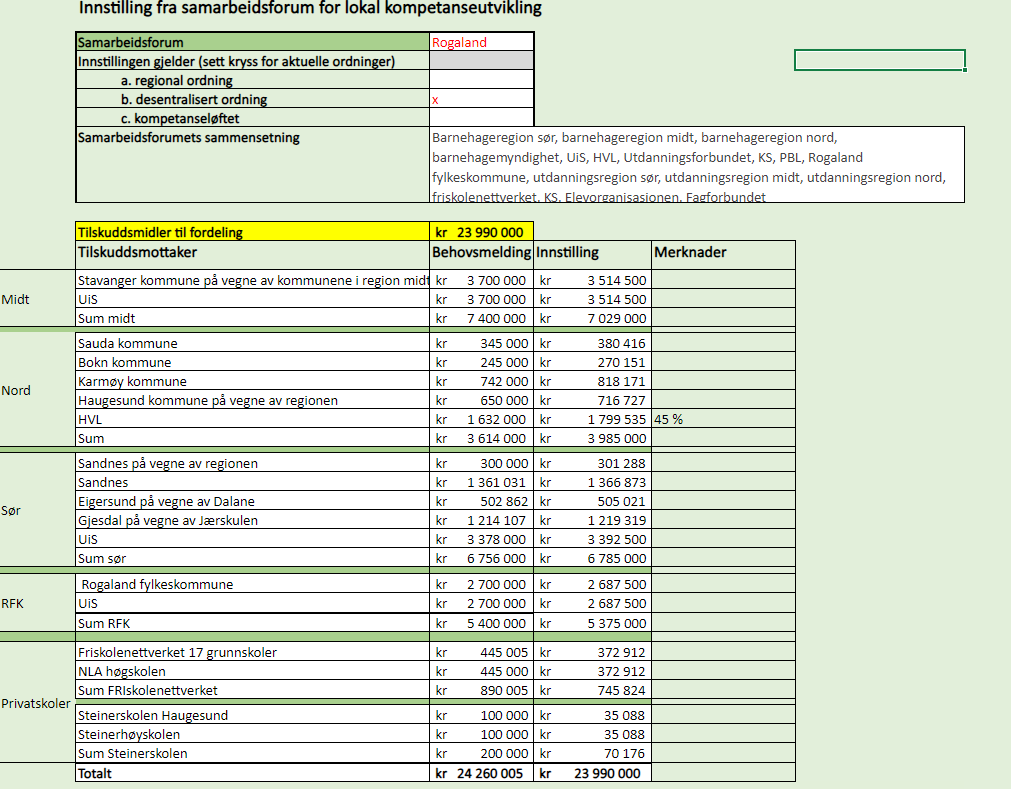Click the empty cell for regional ordning
1011x789 pixels.
click(x=481, y=80)
